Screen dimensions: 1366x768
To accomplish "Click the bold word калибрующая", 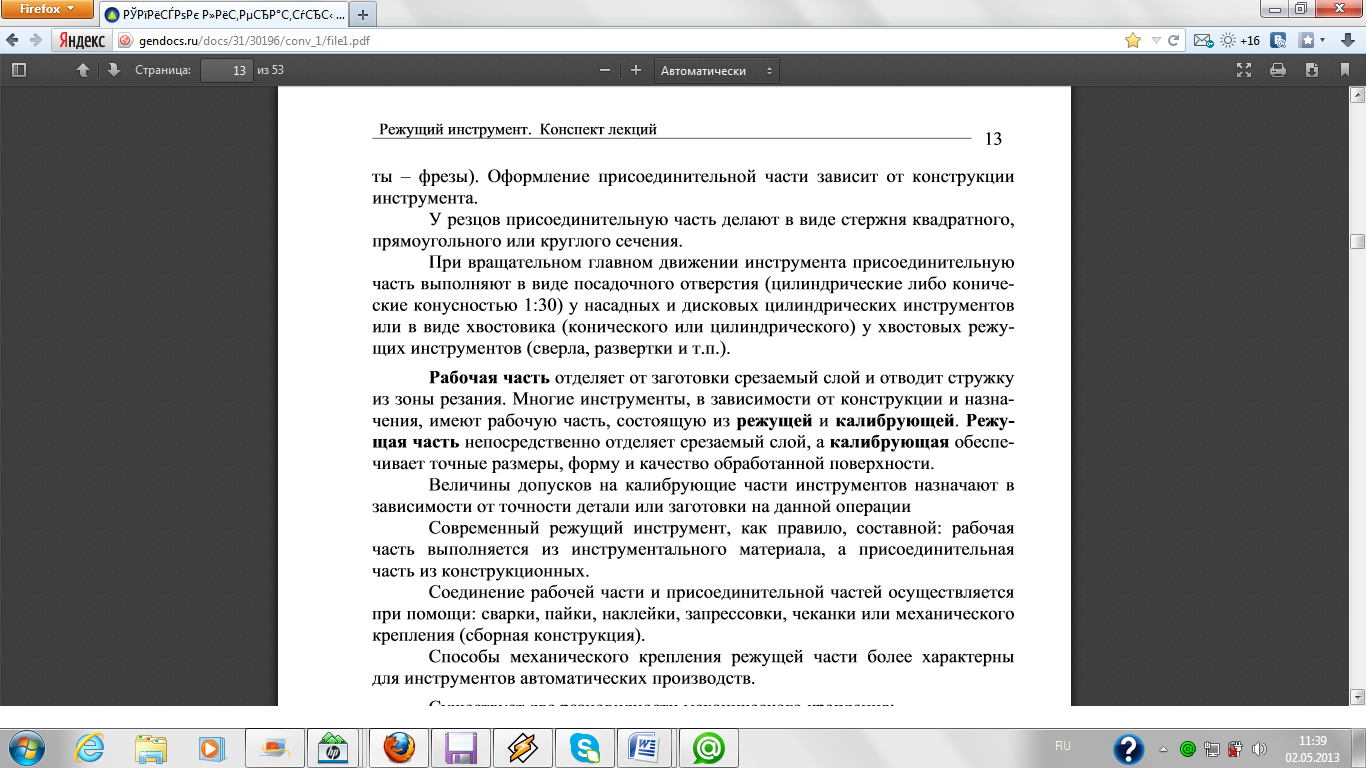I will tap(890, 442).
